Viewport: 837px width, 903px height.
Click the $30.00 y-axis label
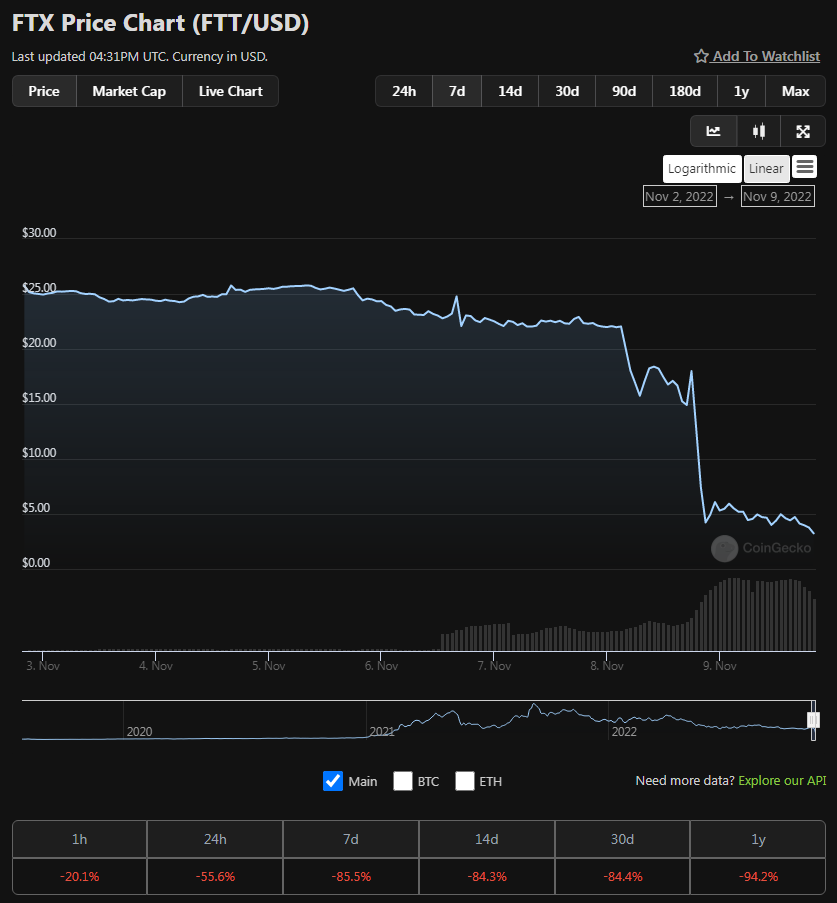coord(39,233)
